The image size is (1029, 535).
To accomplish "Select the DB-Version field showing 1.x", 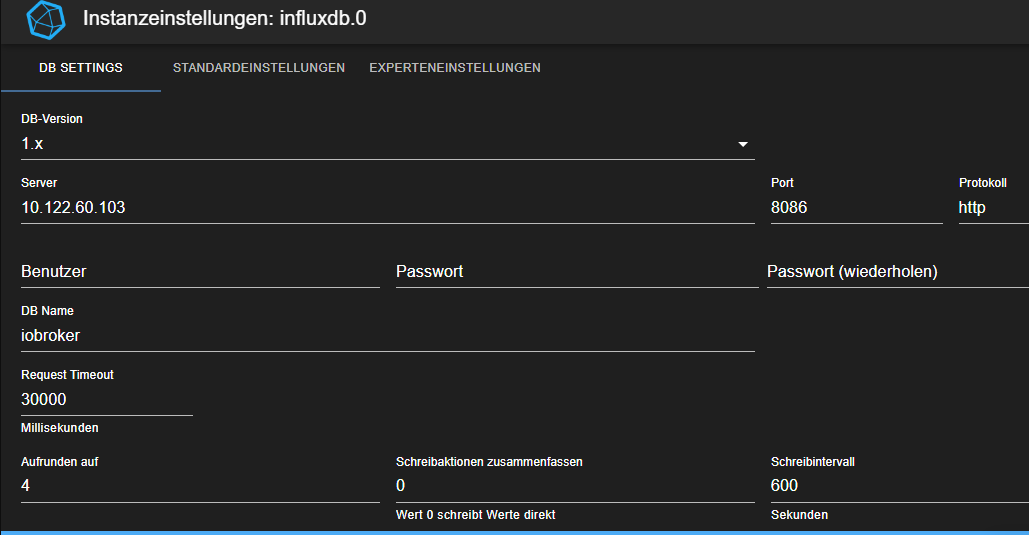I will (x=387, y=144).
